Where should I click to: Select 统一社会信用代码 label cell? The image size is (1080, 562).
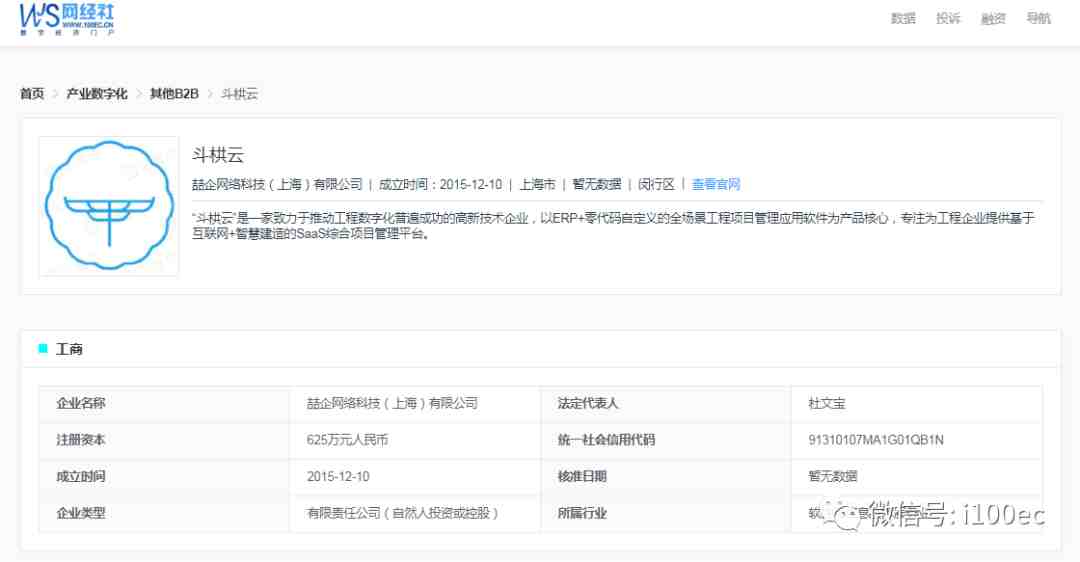point(665,440)
